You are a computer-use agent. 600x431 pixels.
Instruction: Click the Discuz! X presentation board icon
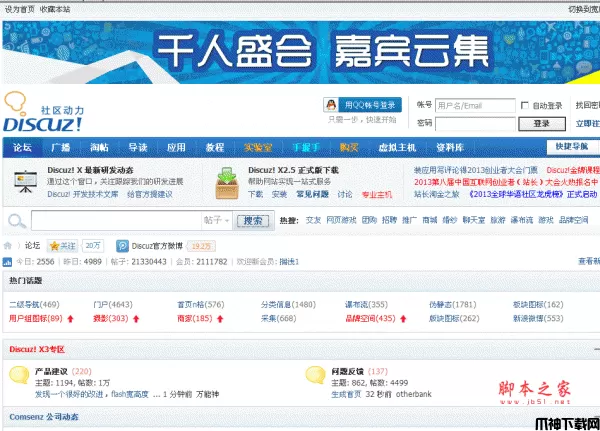25,182
